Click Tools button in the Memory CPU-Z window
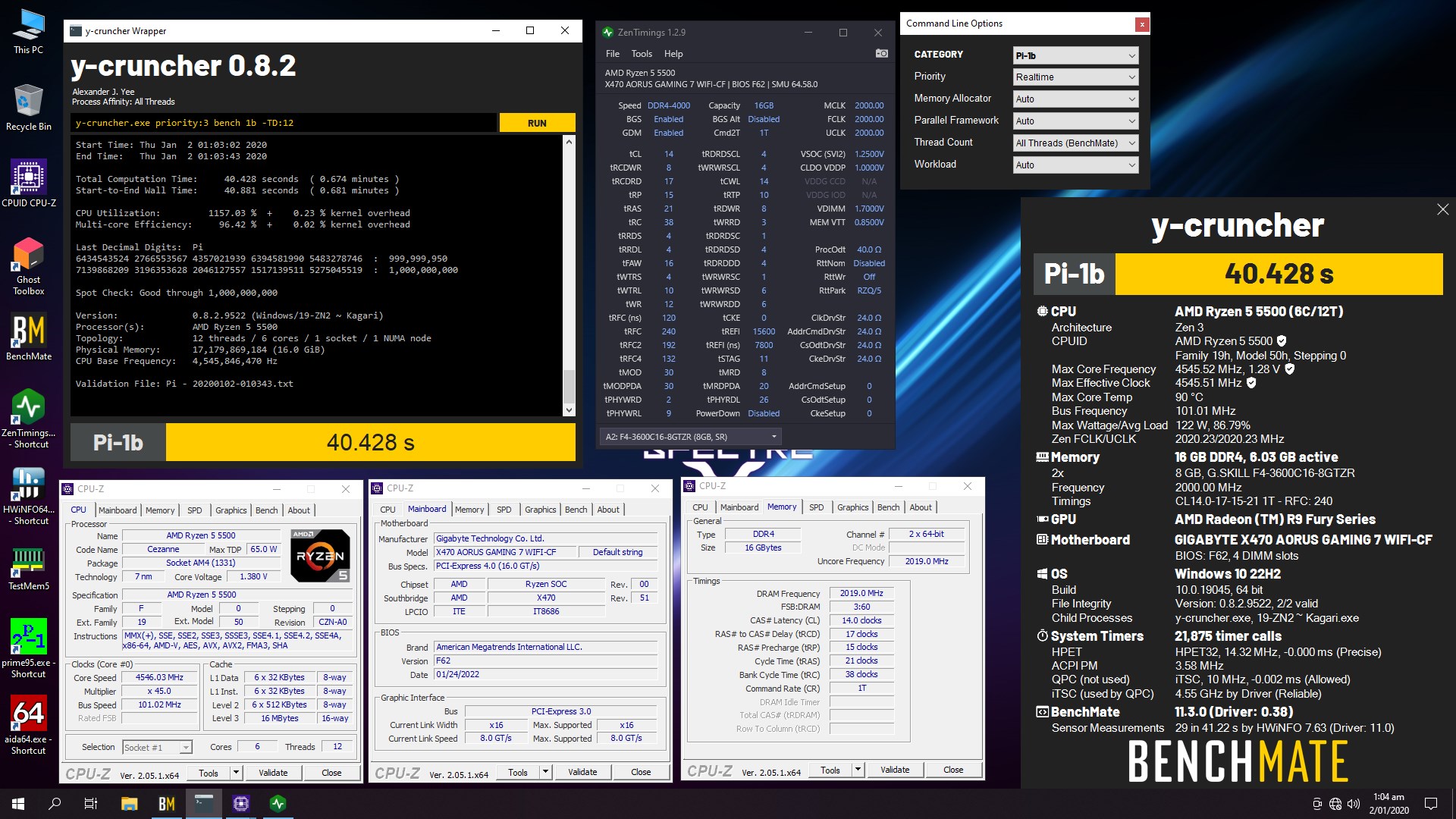Image resolution: width=1456 pixels, height=819 pixels. tap(830, 770)
